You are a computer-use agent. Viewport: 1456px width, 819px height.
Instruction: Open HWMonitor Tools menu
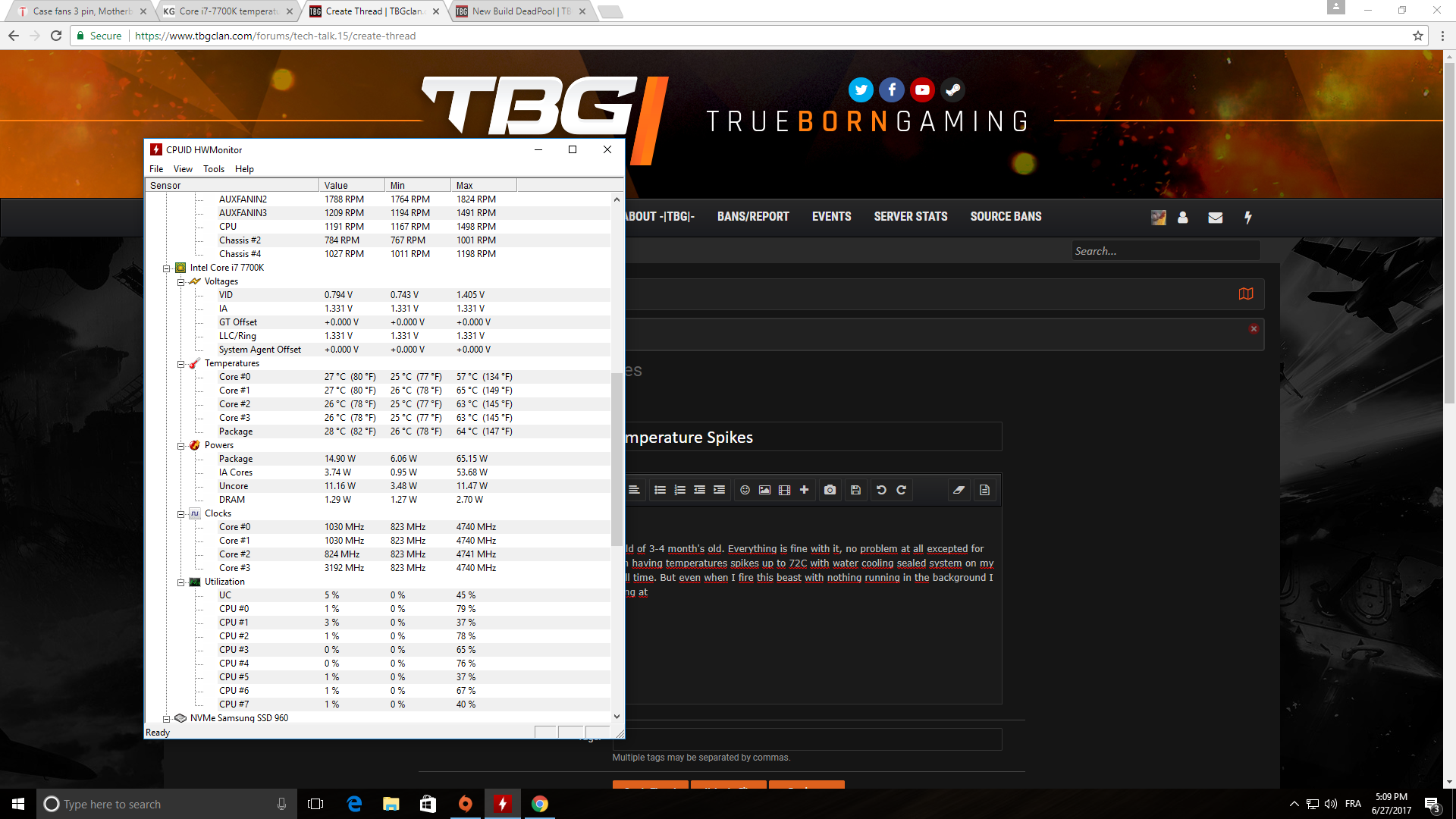pos(214,169)
